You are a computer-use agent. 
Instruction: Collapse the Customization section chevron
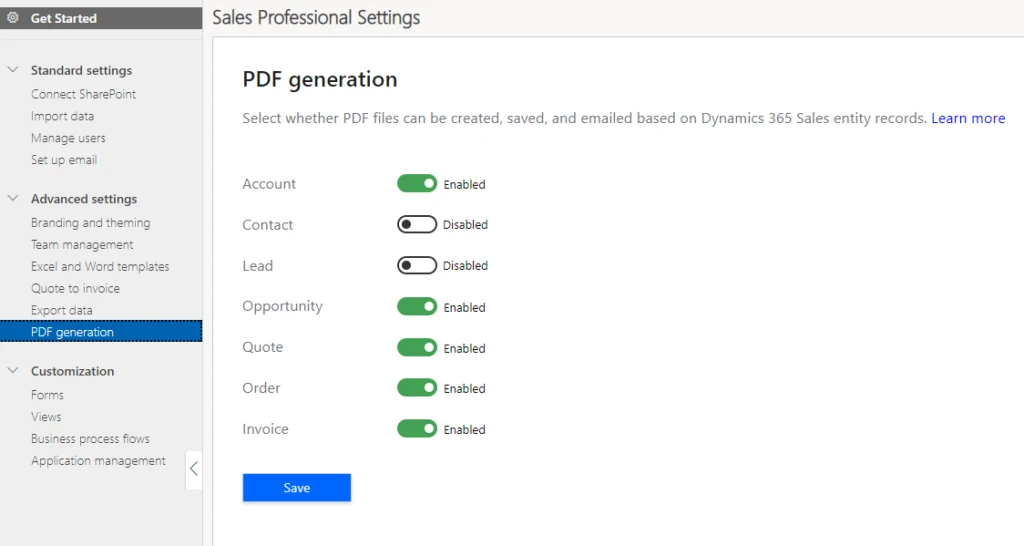pos(12,370)
